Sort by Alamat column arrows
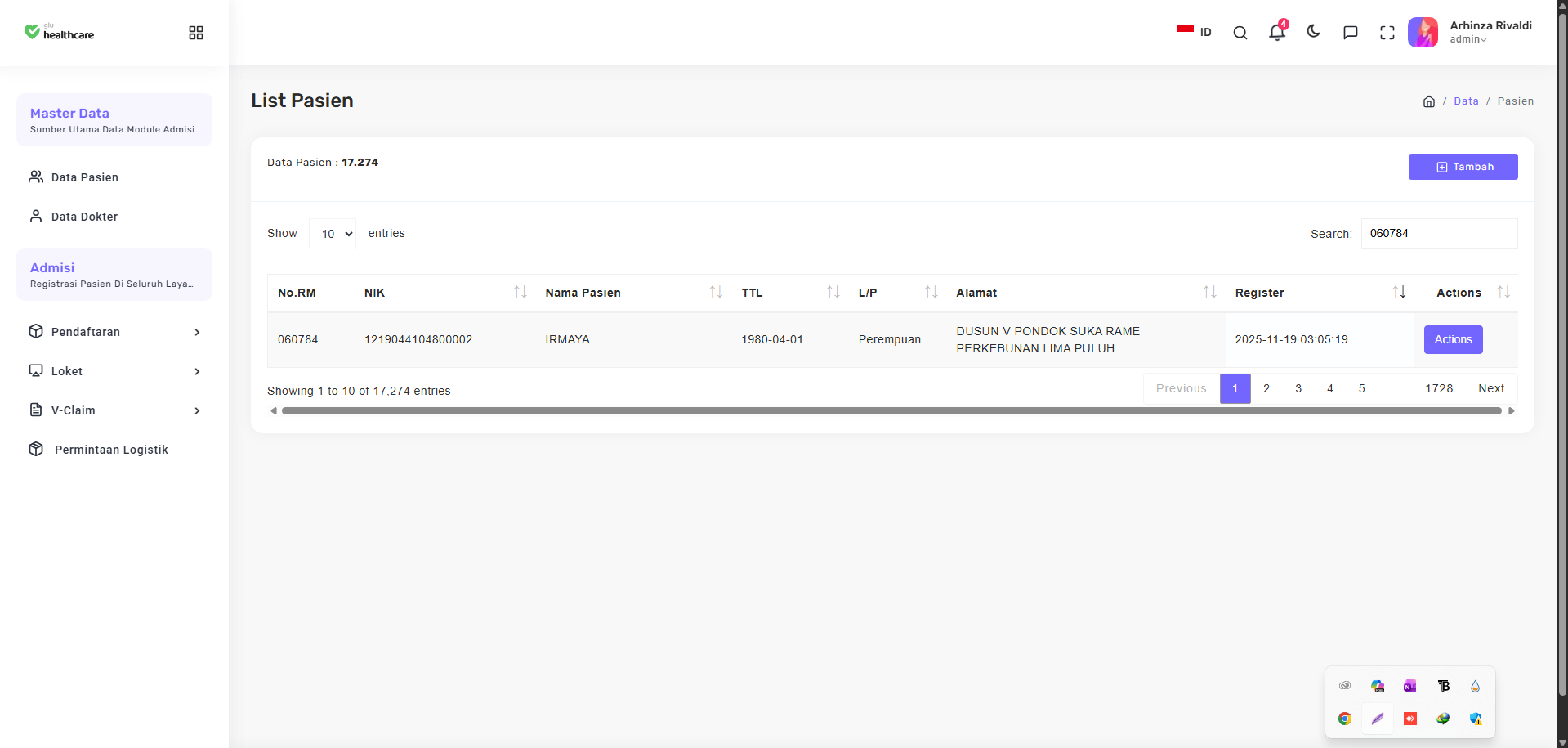 coord(1209,292)
